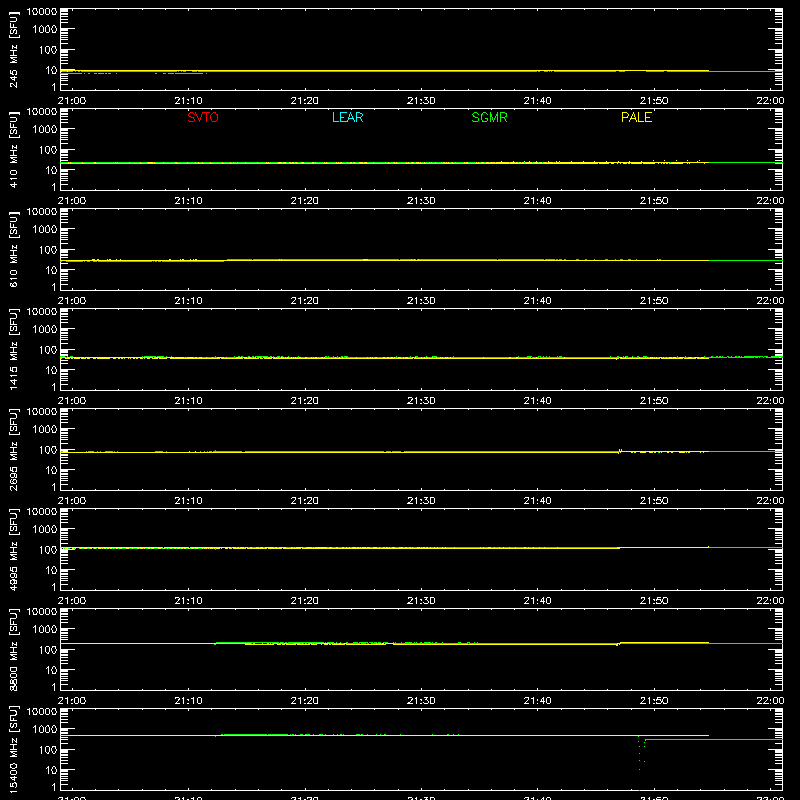Click 21:30 tick under the 1415 MHz plot
Screen dimensions: 800x800
pos(421,401)
